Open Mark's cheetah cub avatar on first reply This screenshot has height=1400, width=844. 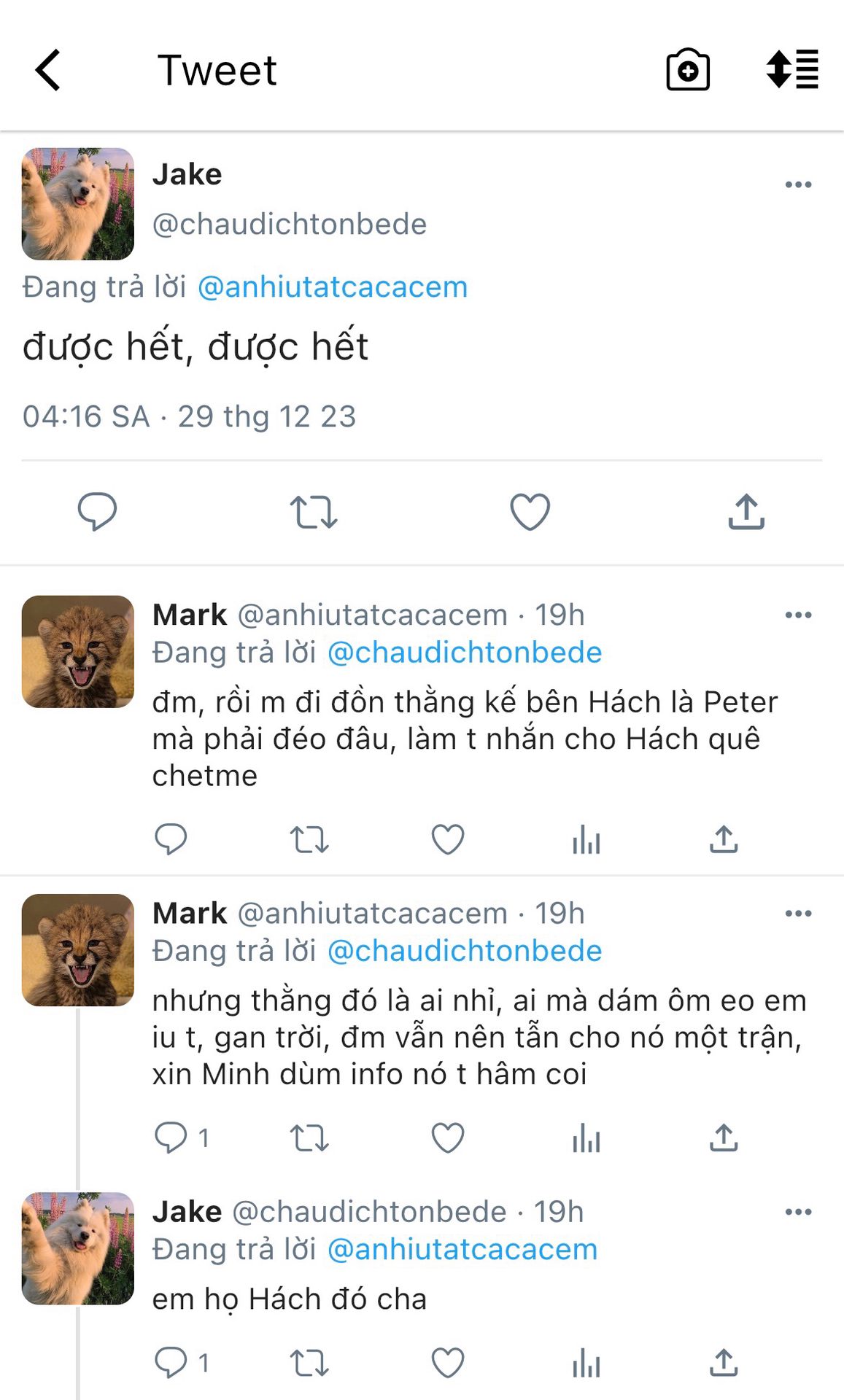point(78,652)
